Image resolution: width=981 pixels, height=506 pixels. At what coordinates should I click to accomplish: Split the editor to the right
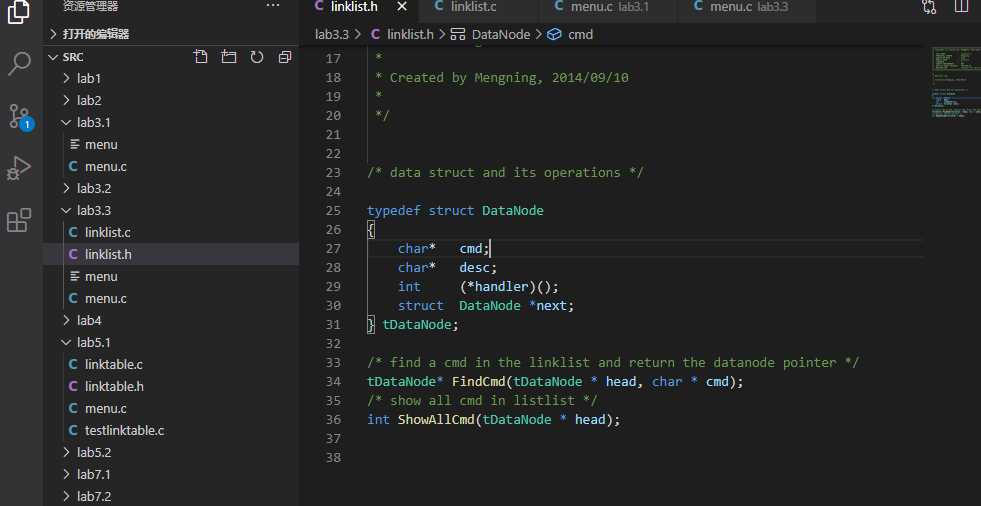point(961,7)
